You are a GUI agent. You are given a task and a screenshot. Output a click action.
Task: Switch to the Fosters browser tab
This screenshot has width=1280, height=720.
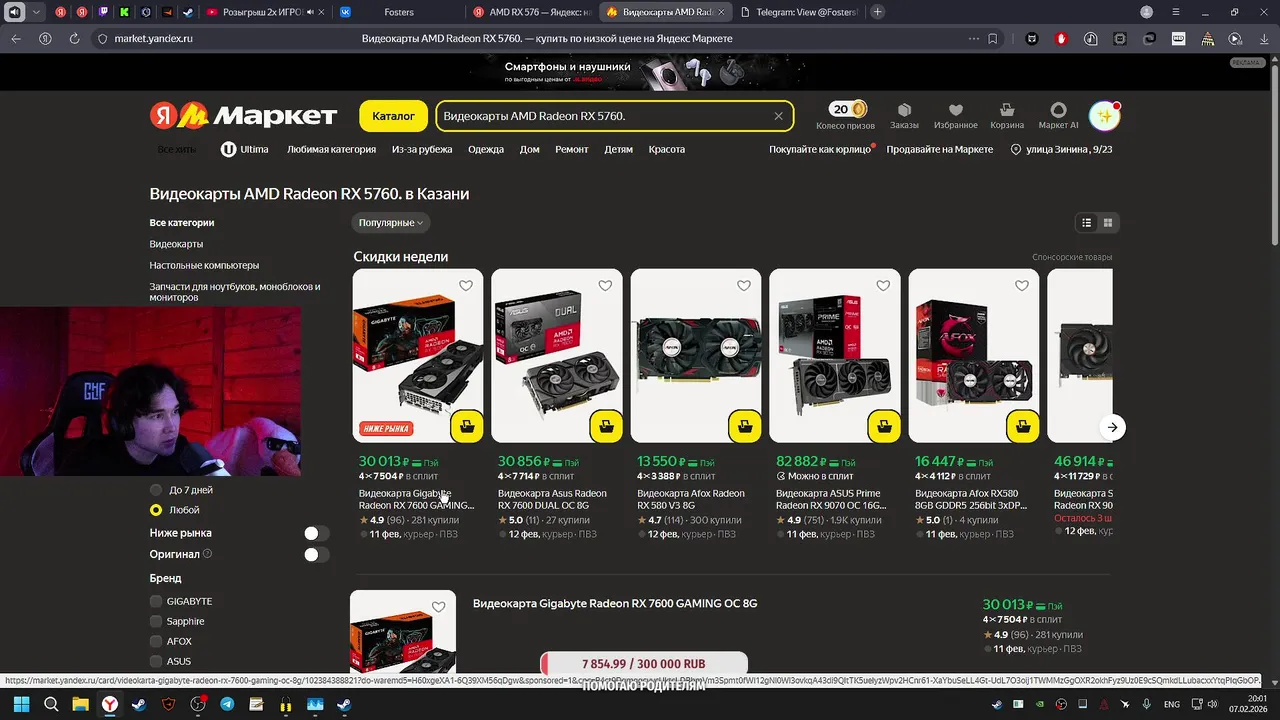[398, 12]
